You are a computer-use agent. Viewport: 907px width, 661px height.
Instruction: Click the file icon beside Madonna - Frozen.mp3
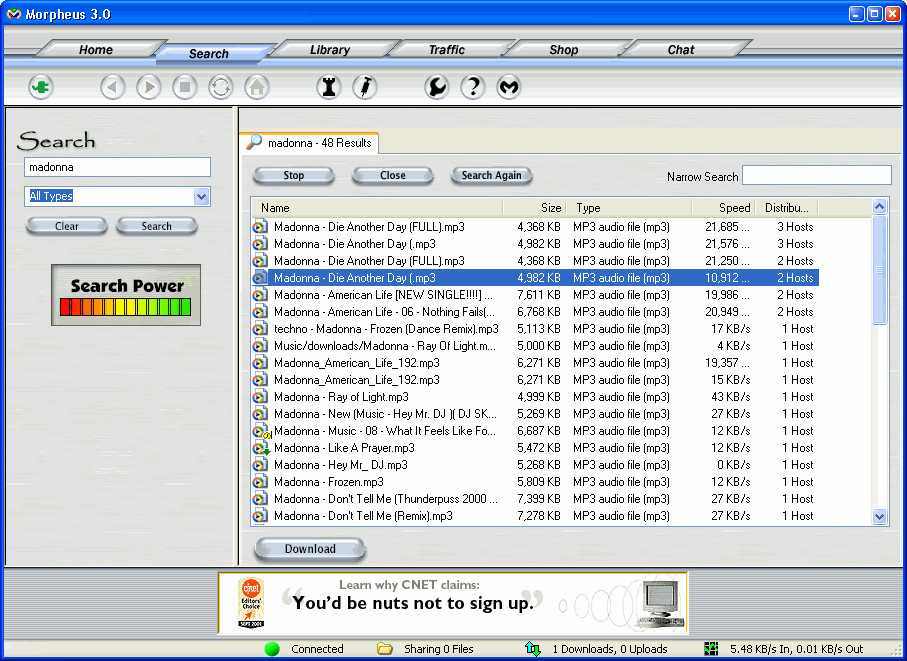tap(260, 482)
